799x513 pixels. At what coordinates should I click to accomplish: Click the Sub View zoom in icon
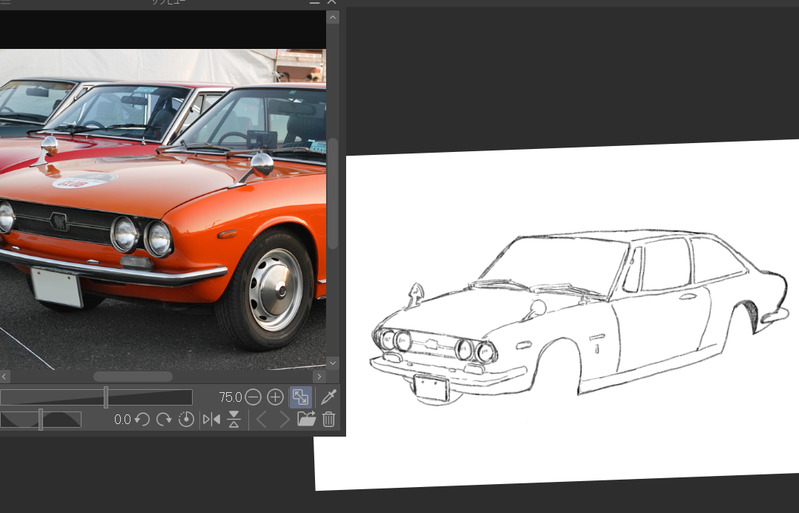click(275, 397)
